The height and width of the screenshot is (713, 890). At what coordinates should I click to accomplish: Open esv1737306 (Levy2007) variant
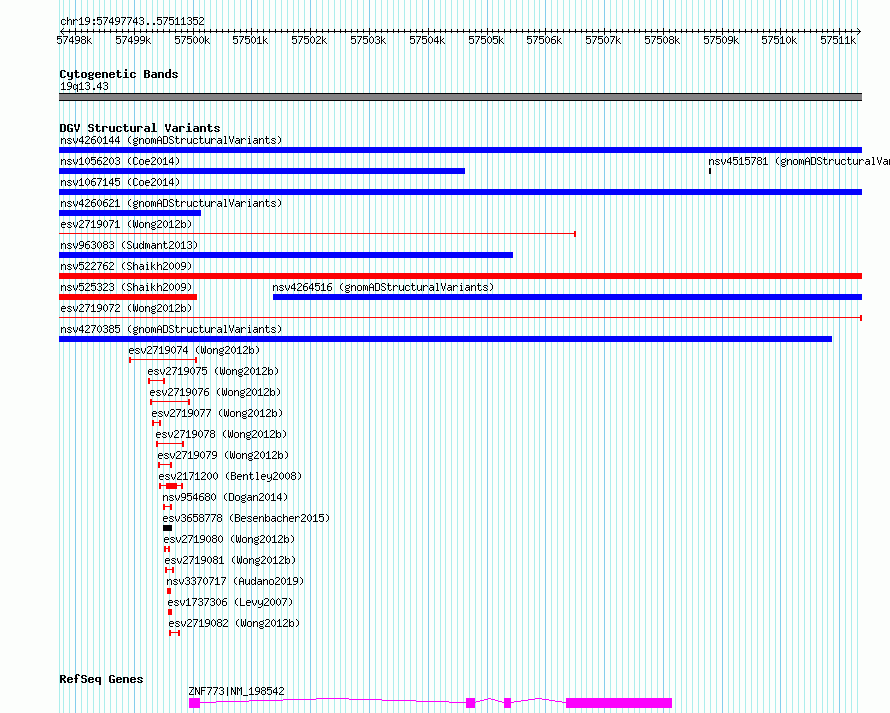point(230,602)
